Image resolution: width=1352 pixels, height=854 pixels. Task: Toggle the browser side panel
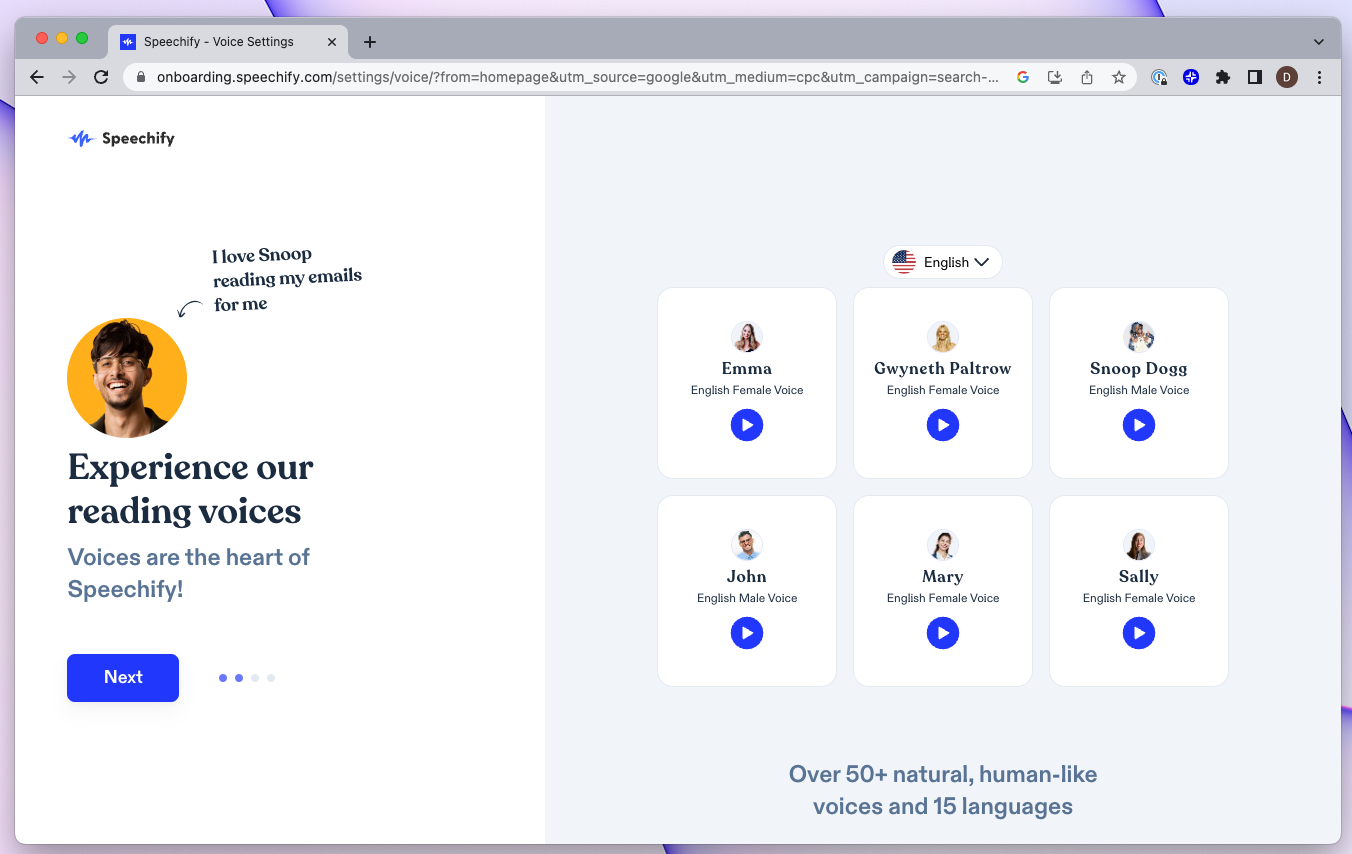1255,77
